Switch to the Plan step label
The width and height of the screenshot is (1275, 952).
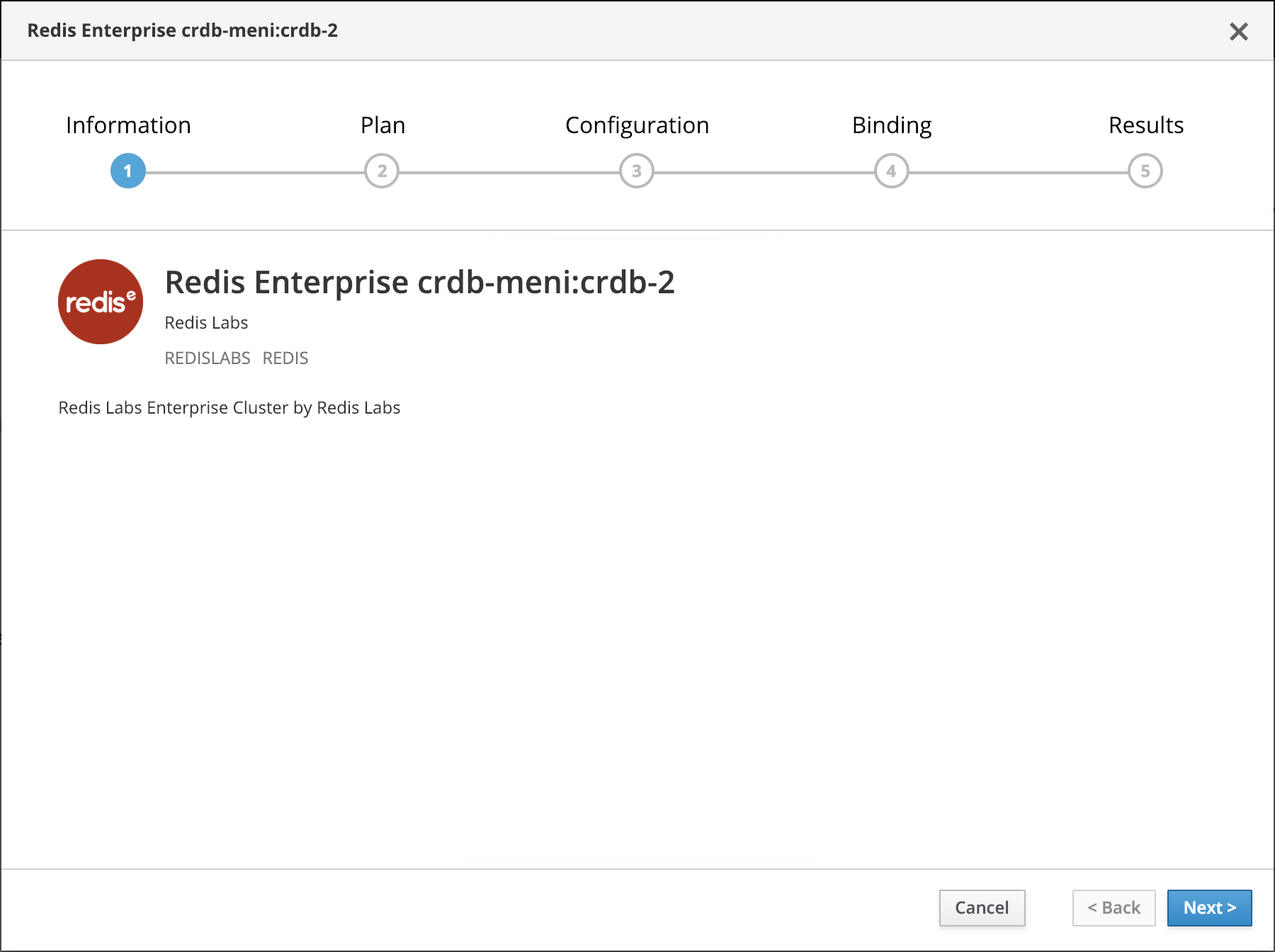pyautogui.click(x=382, y=125)
